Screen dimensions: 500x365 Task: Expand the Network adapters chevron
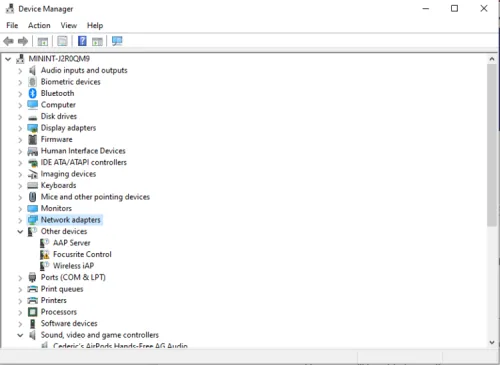[20, 220]
